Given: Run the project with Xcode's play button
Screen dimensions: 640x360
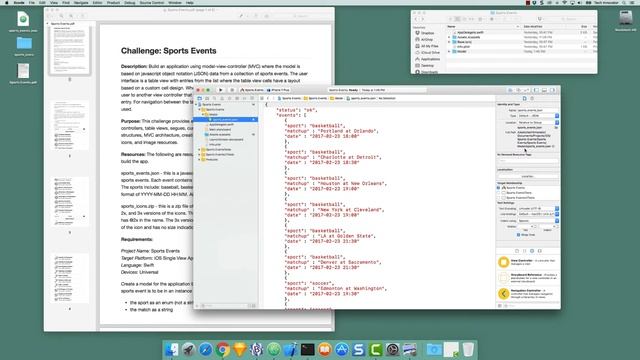Looking at the screenshot, I should click(221, 90).
